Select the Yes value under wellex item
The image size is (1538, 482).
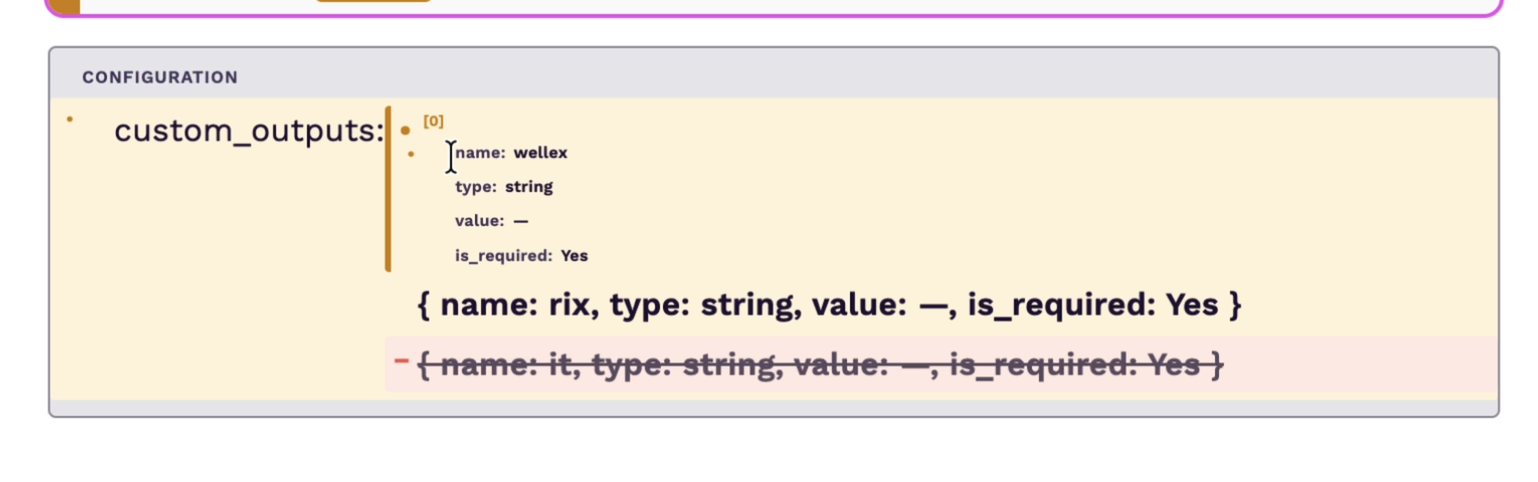click(574, 256)
